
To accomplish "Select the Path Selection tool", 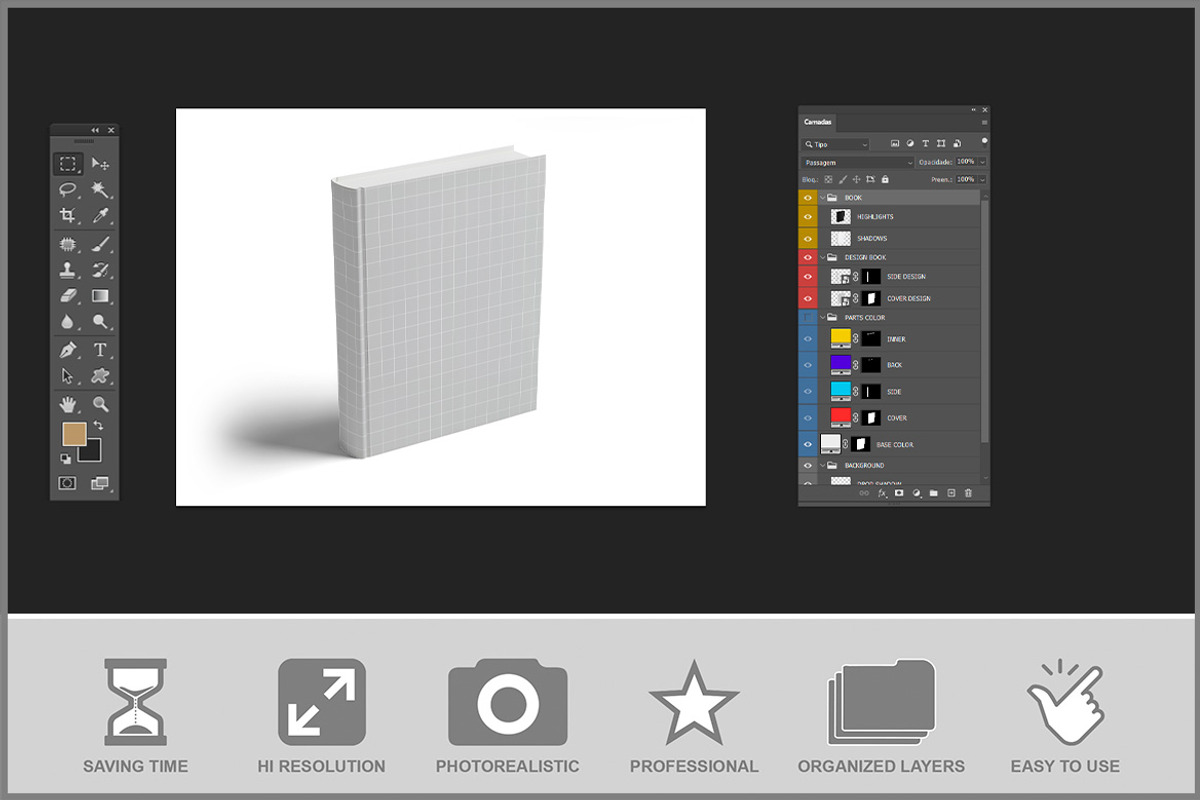I will pos(68,376).
